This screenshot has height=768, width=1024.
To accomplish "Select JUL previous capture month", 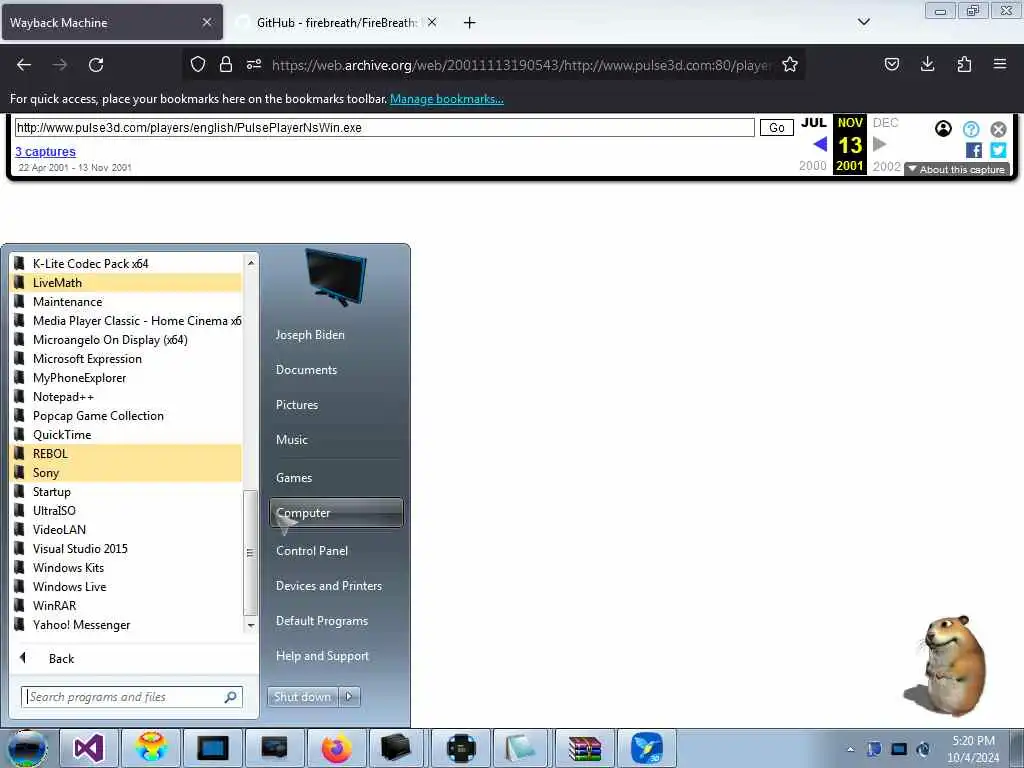I will [x=814, y=123].
